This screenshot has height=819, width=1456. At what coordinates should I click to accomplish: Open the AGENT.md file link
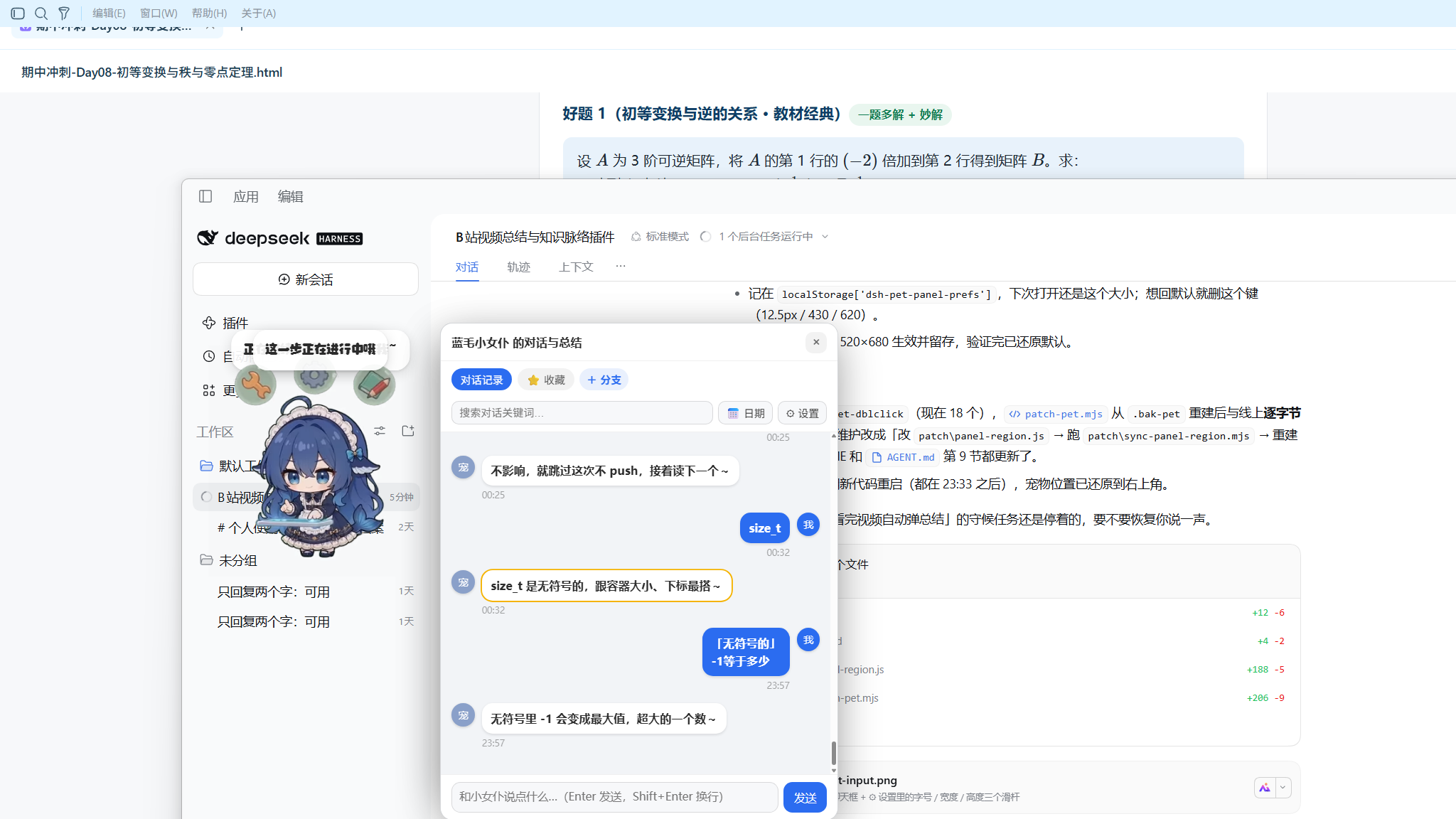[x=903, y=457]
